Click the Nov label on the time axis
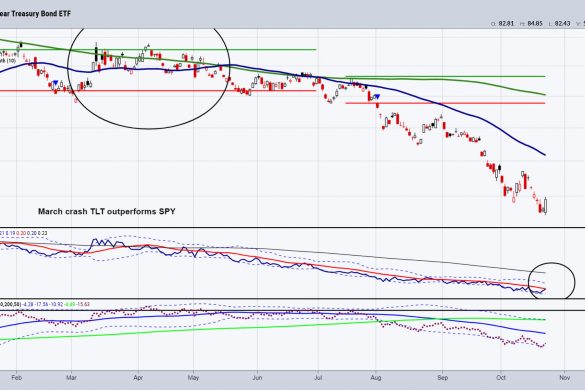585x390 pixels. pos(564,378)
